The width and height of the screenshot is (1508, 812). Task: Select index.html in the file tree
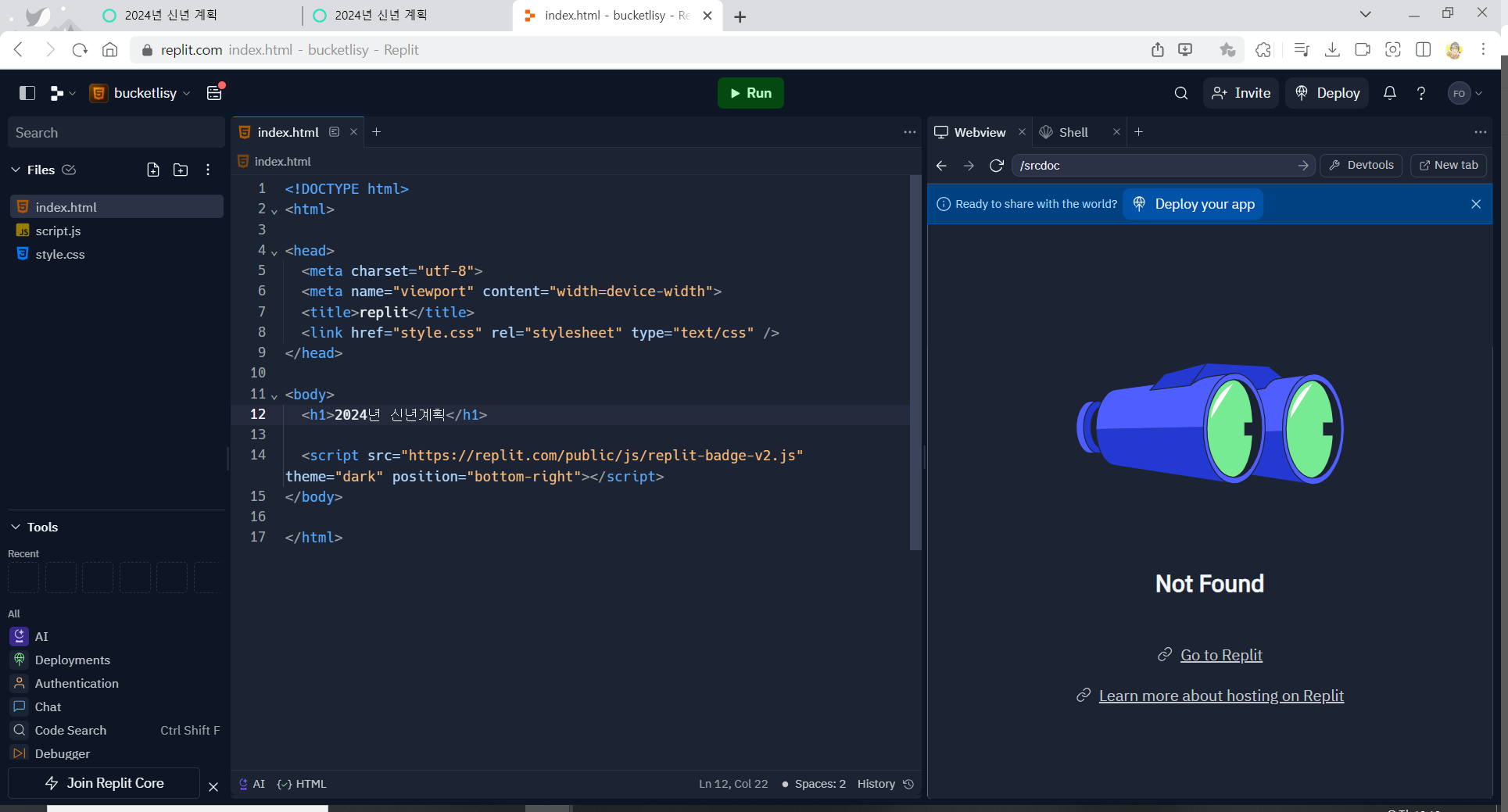click(116, 207)
